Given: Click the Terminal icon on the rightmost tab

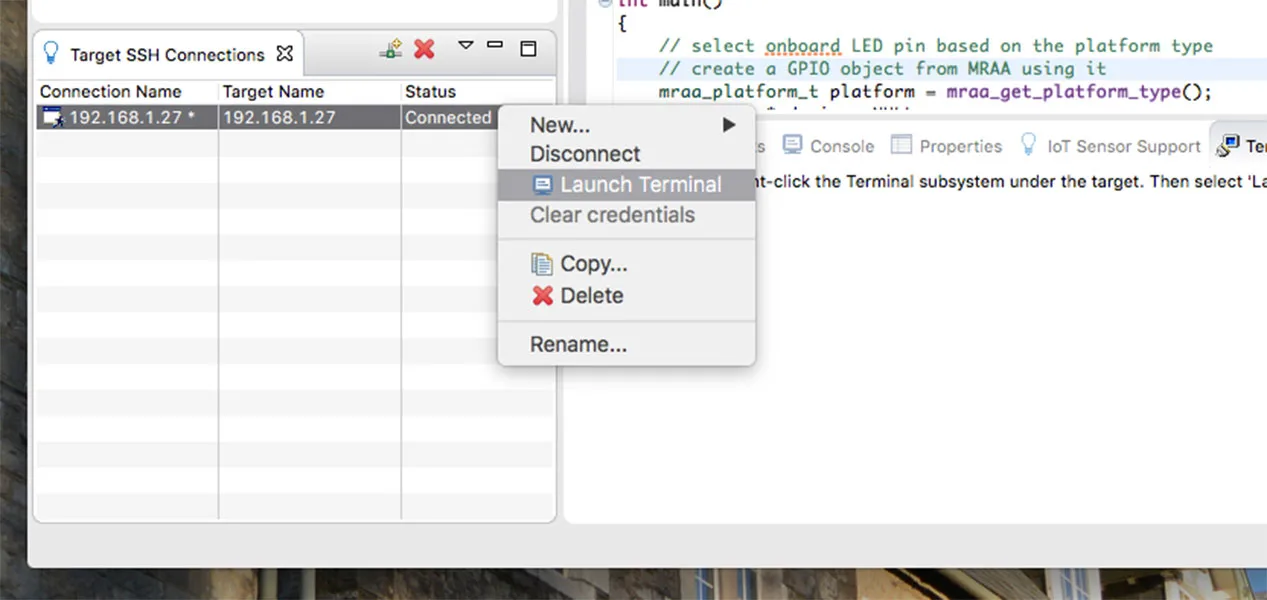Looking at the screenshot, I should point(1224,145).
